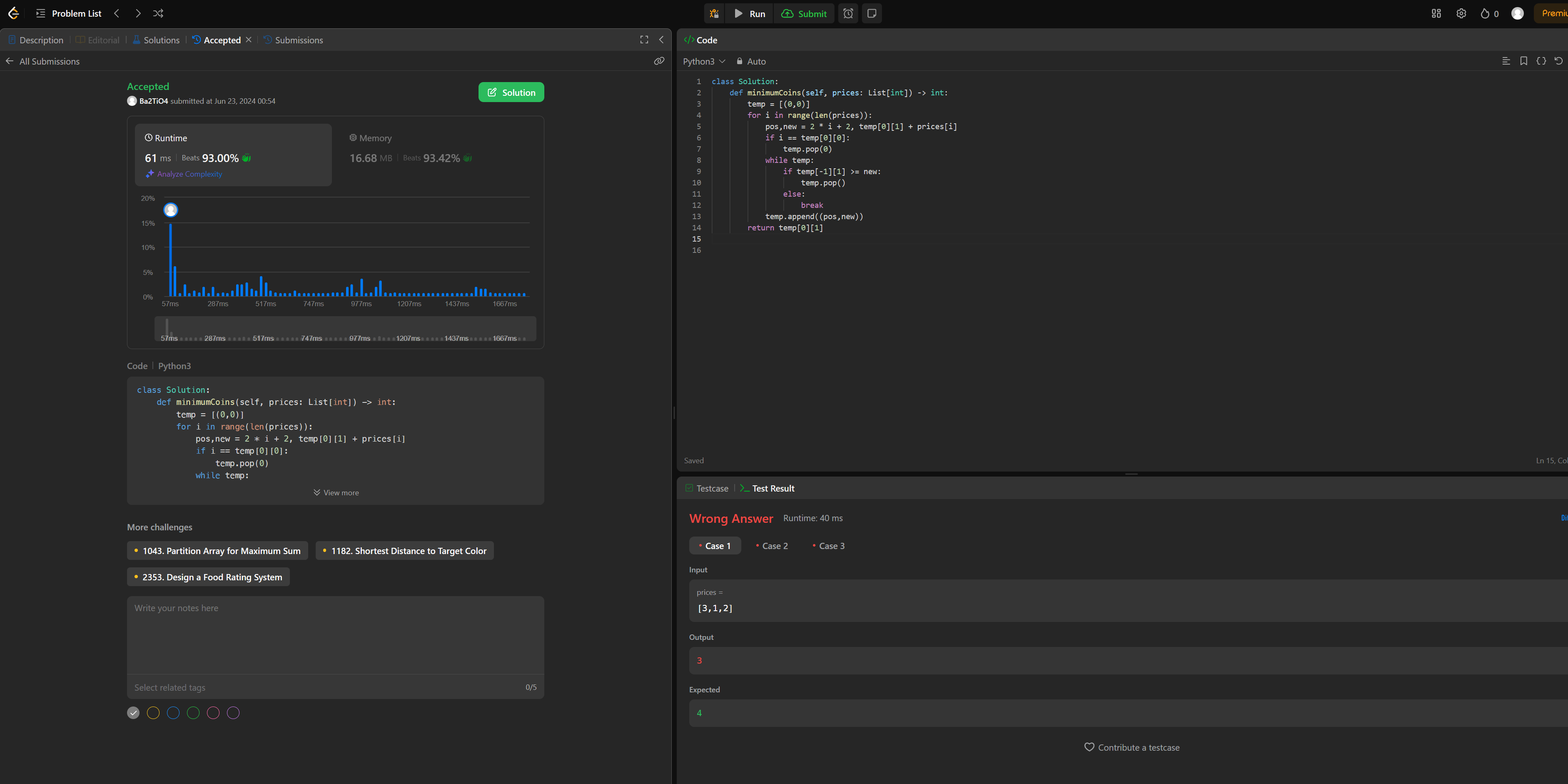Click the runtime range slider strip
Screen dimensions: 1568x784
pyautogui.click(x=345, y=329)
